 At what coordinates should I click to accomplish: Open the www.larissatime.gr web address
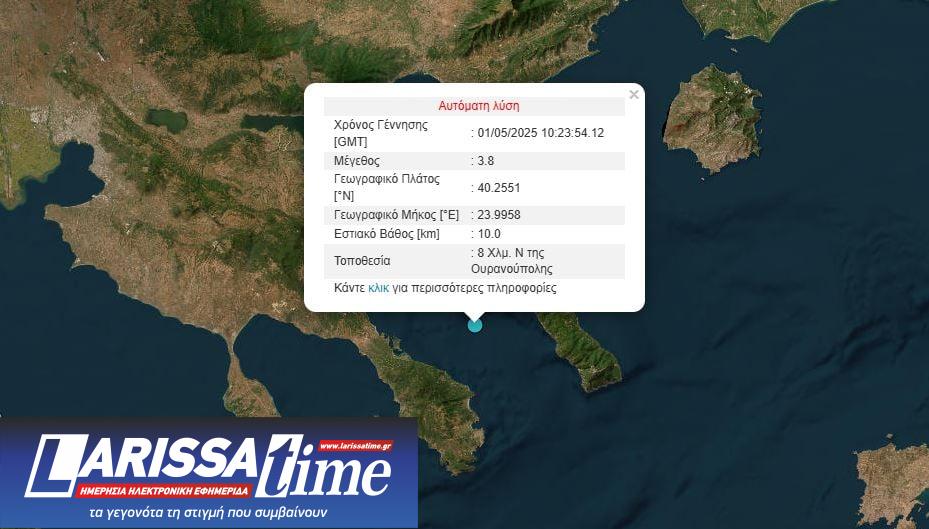point(354,446)
